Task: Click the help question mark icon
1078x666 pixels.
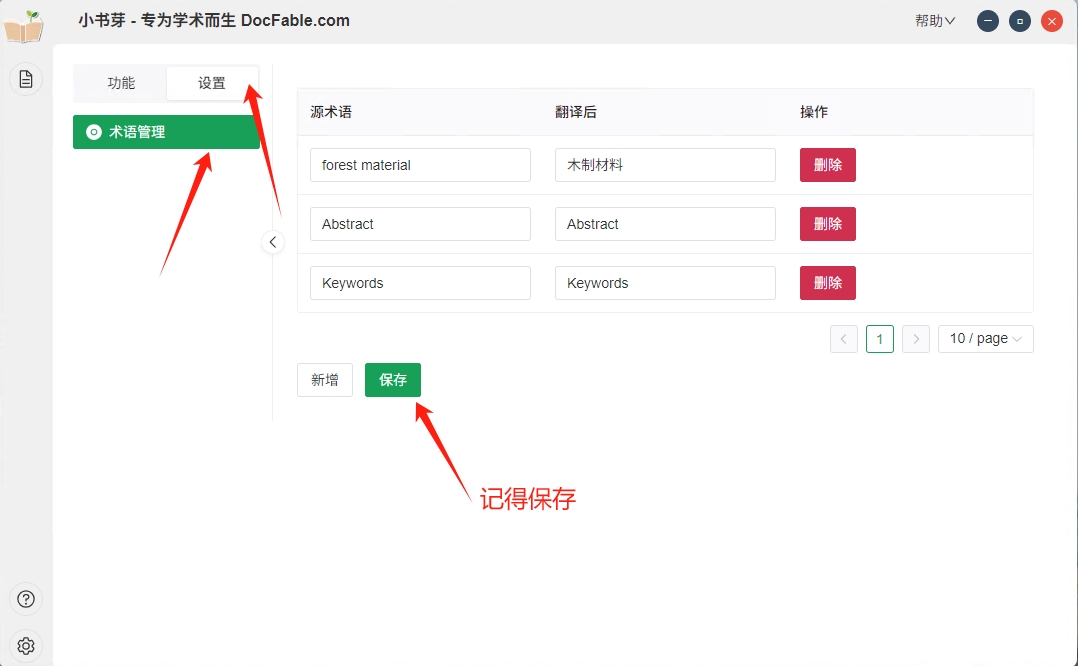Action: 26,599
